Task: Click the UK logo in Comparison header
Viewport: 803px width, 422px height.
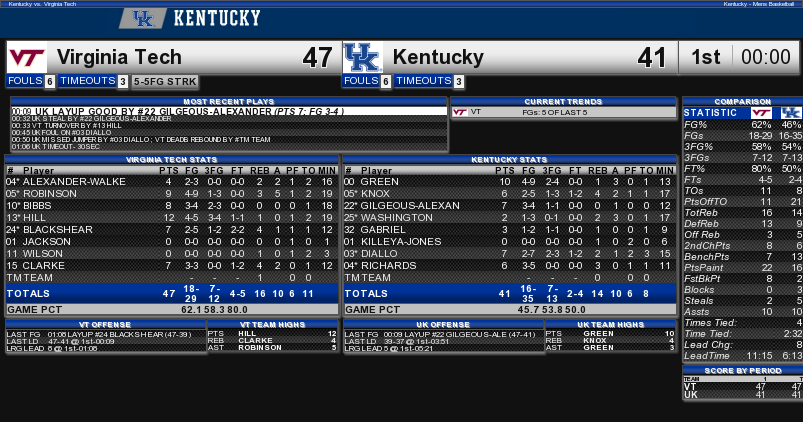Action: (x=791, y=113)
